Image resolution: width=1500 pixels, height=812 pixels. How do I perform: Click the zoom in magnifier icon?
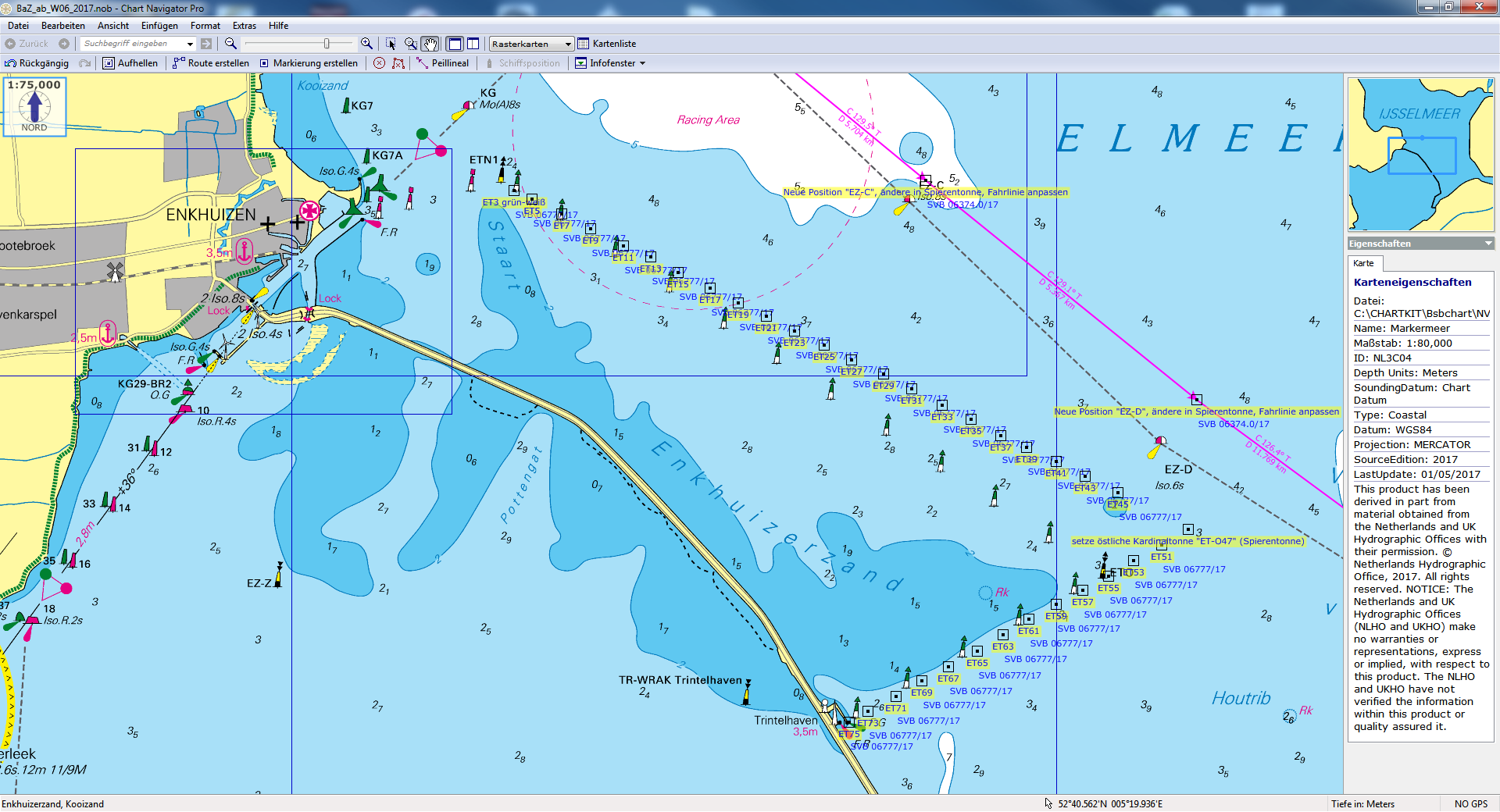366,44
